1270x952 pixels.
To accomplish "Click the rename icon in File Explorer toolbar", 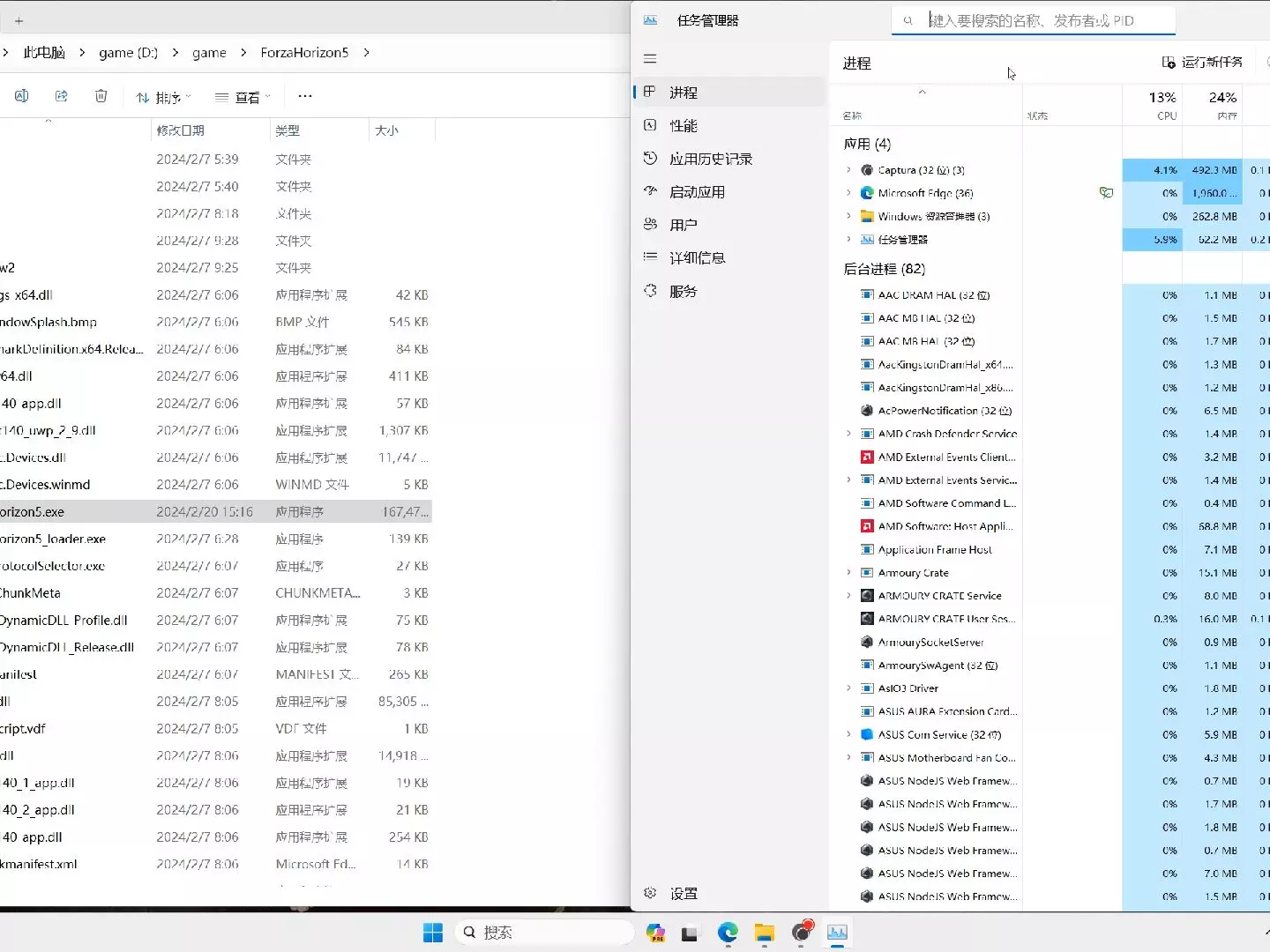I will pyautogui.click(x=22, y=96).
